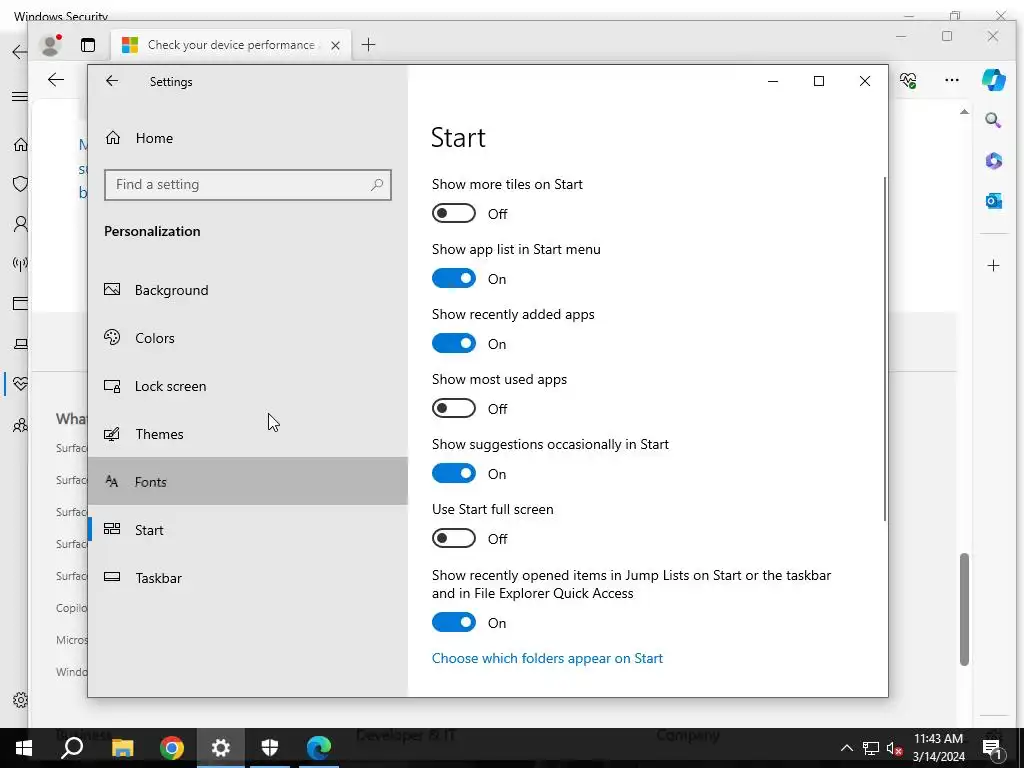Open Edge Settings and more ellipsis
Screen dimensions: 1024x768
pos(952,80)
